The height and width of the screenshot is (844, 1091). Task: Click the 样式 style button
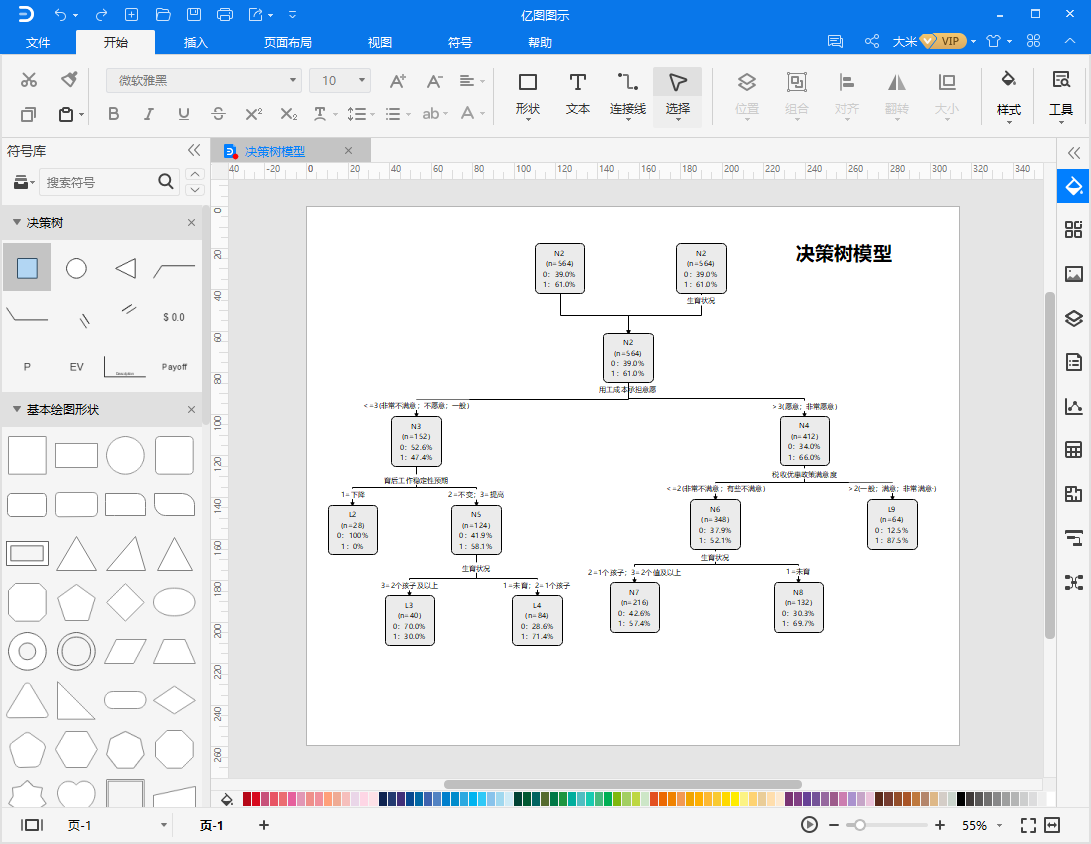pos(1009,95)
